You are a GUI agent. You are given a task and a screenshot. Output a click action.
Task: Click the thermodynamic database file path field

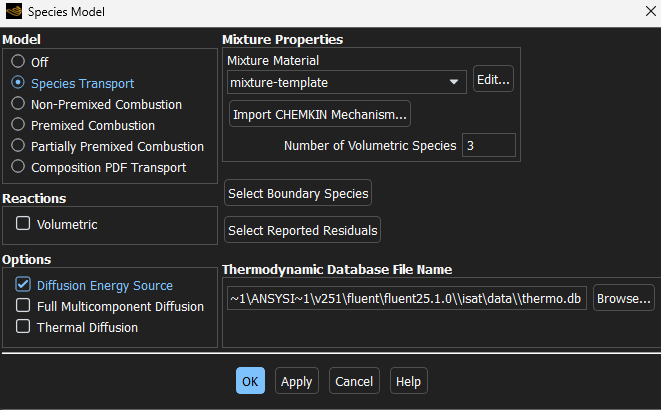click(405, 298)
